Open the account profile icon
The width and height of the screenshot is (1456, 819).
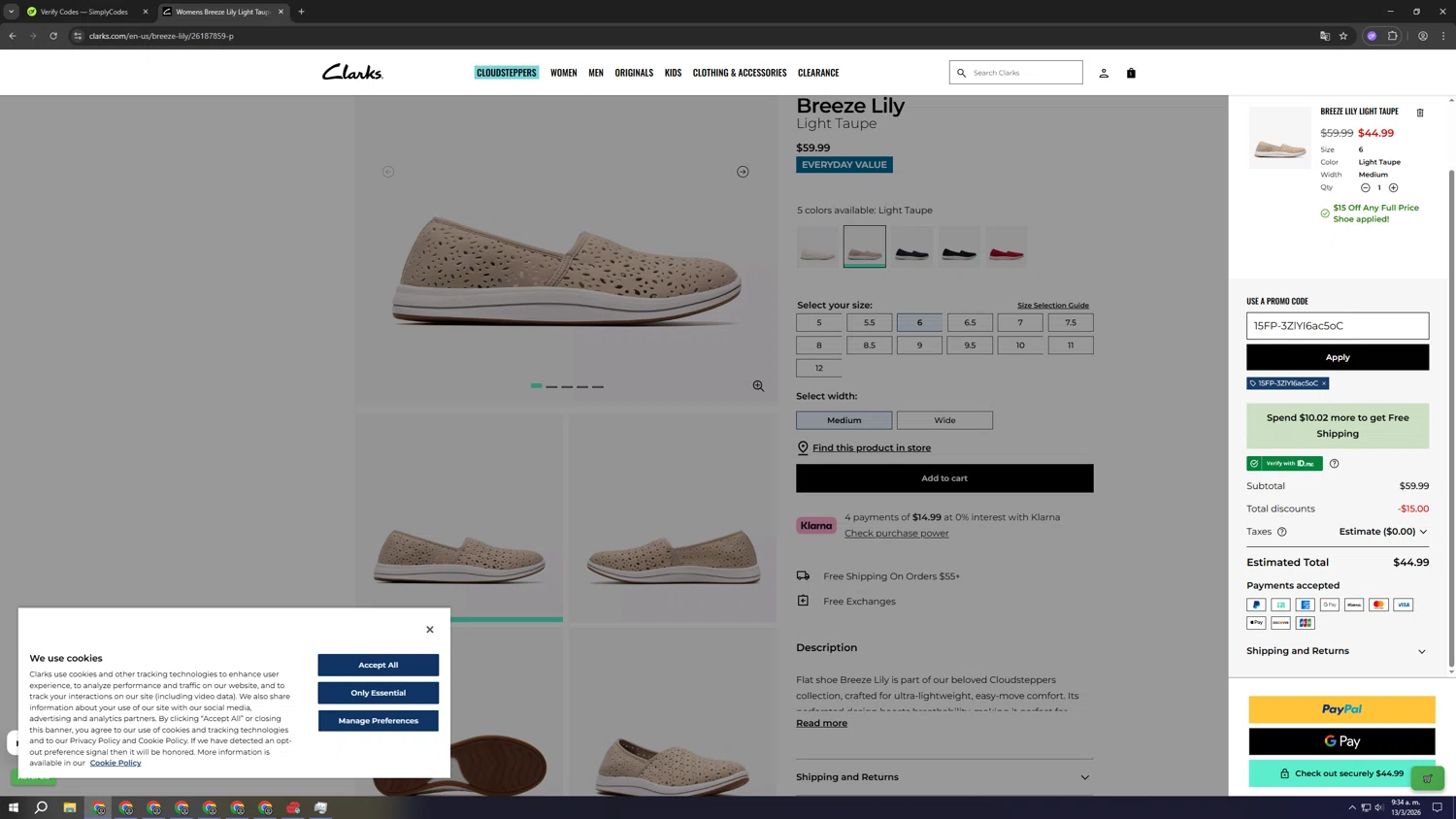click(x=1104, y=73)
